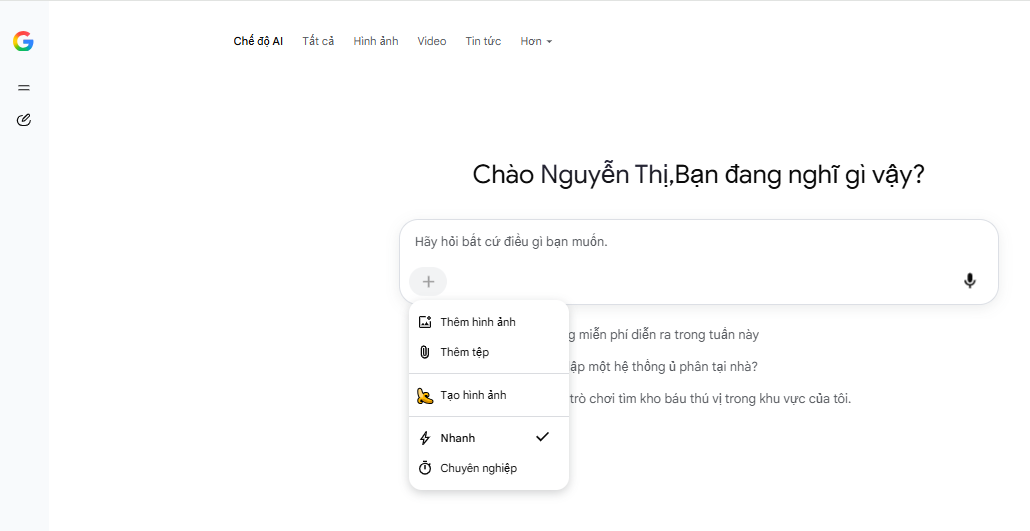Viewport: 1030px width, 531px height.
Task: Click the image icon beside Thêm hình ảnh
Action: click(425, 322)
